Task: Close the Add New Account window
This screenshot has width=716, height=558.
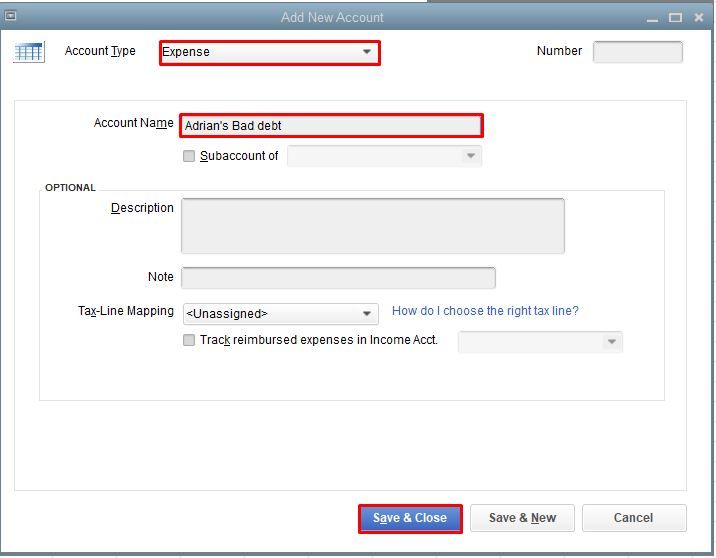Action: [x=699, y=17]
